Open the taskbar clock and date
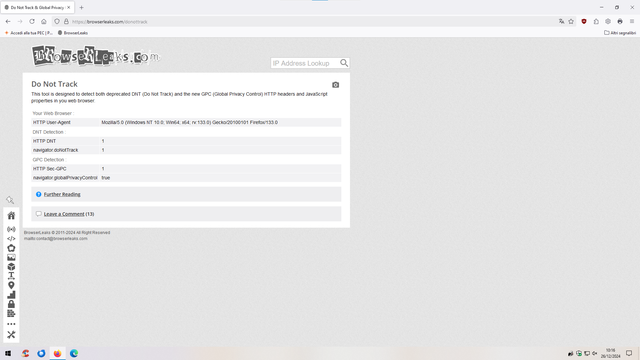The image size is (640, 360). click(x=611, y=353)
